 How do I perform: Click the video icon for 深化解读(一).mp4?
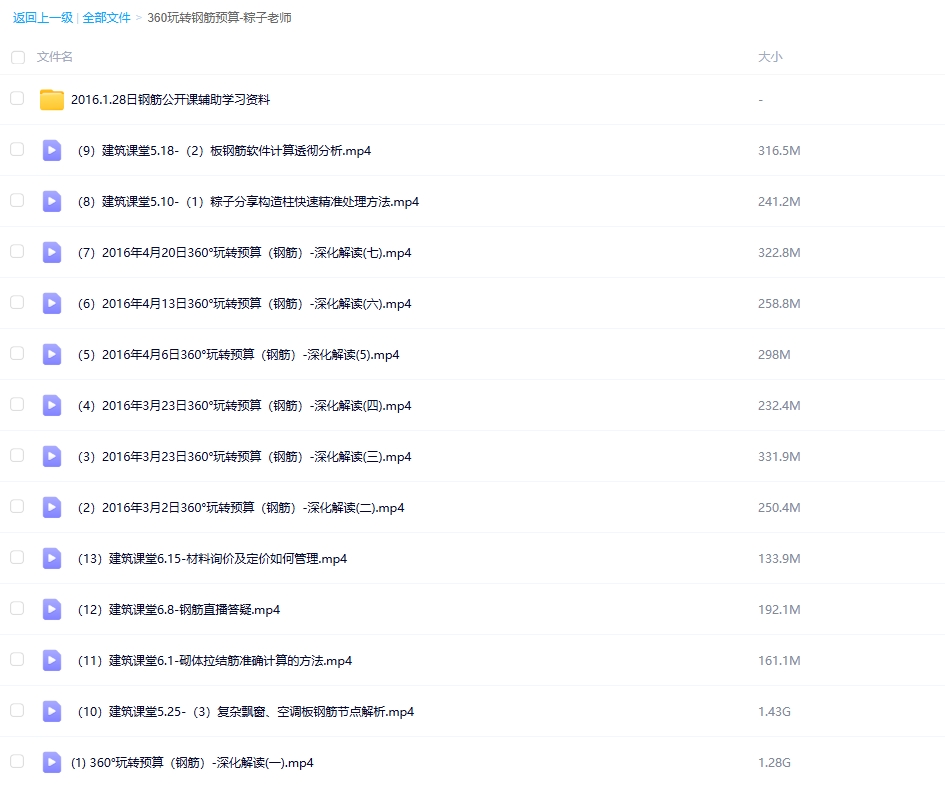click(x=51, y=762)
